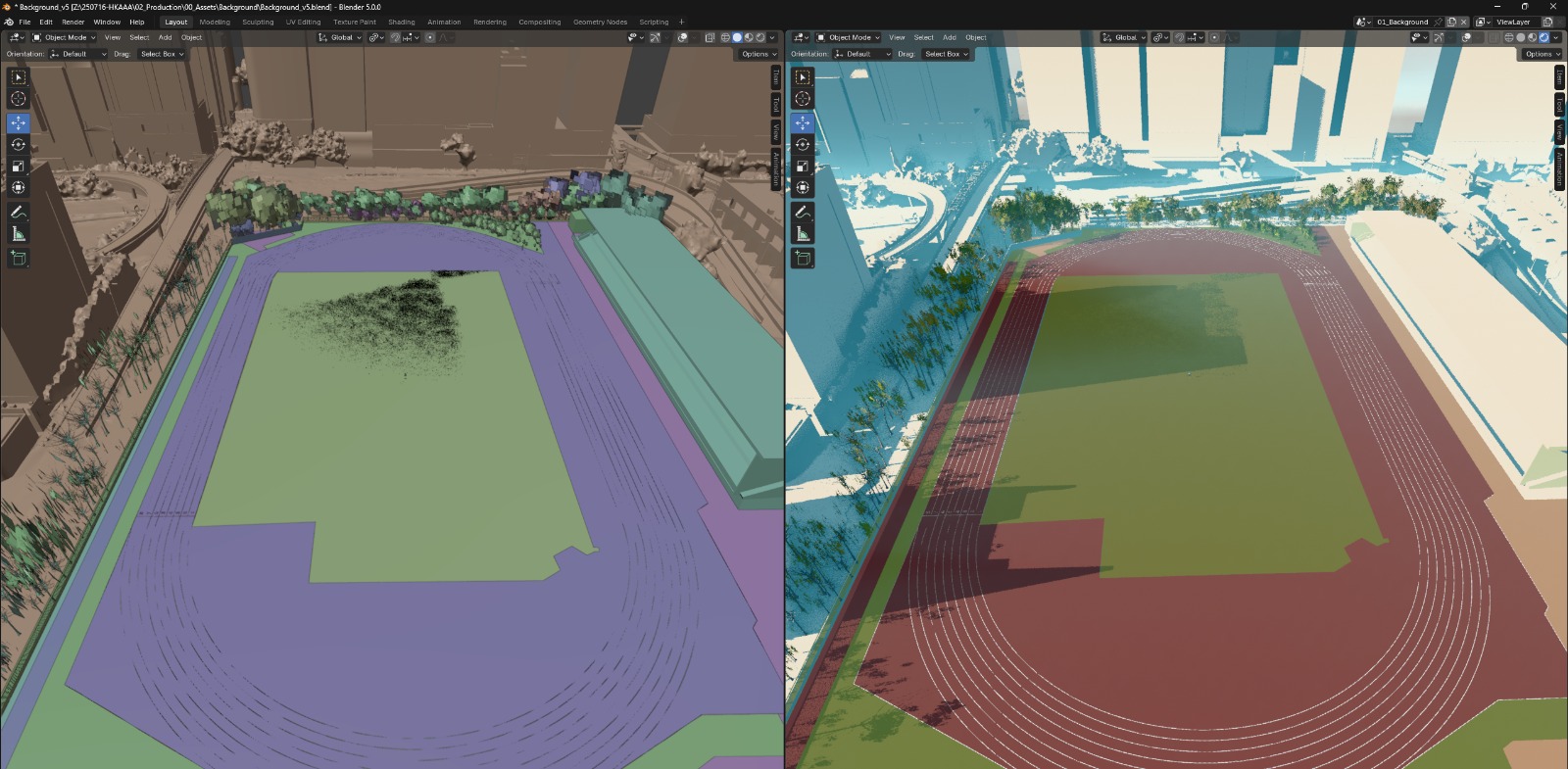
Task: Toggle proportional editing in right viewport header
Action: (x=1214, y=37)
